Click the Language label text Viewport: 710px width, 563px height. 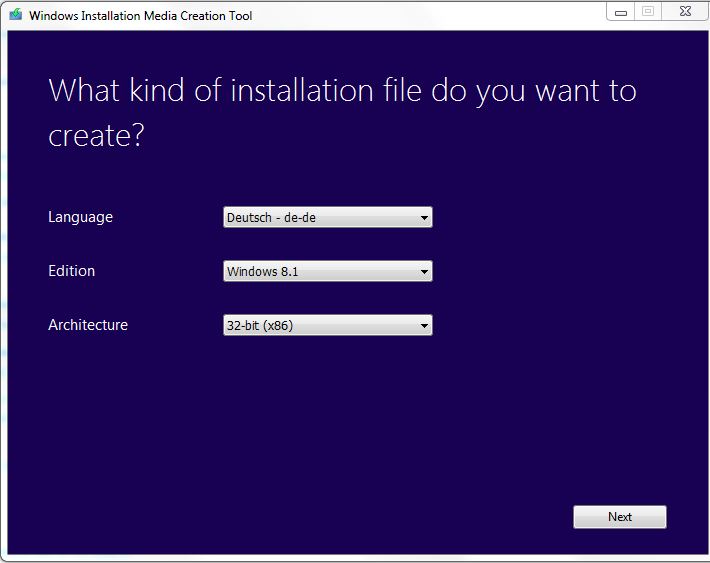[80, 217]
